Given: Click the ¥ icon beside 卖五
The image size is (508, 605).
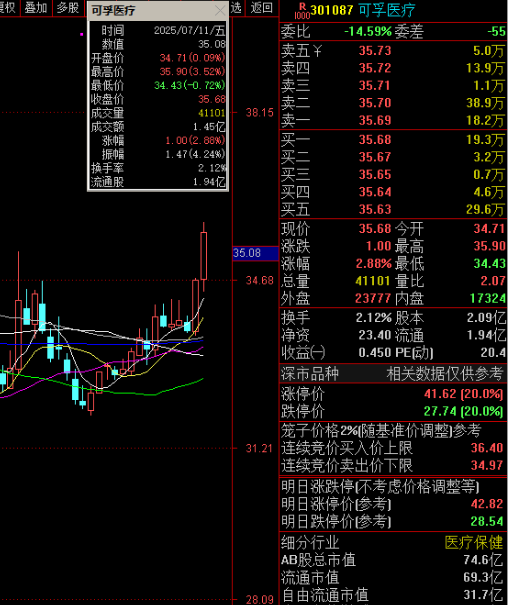Looking at the screenshot, I should click(x=317, y=51).
